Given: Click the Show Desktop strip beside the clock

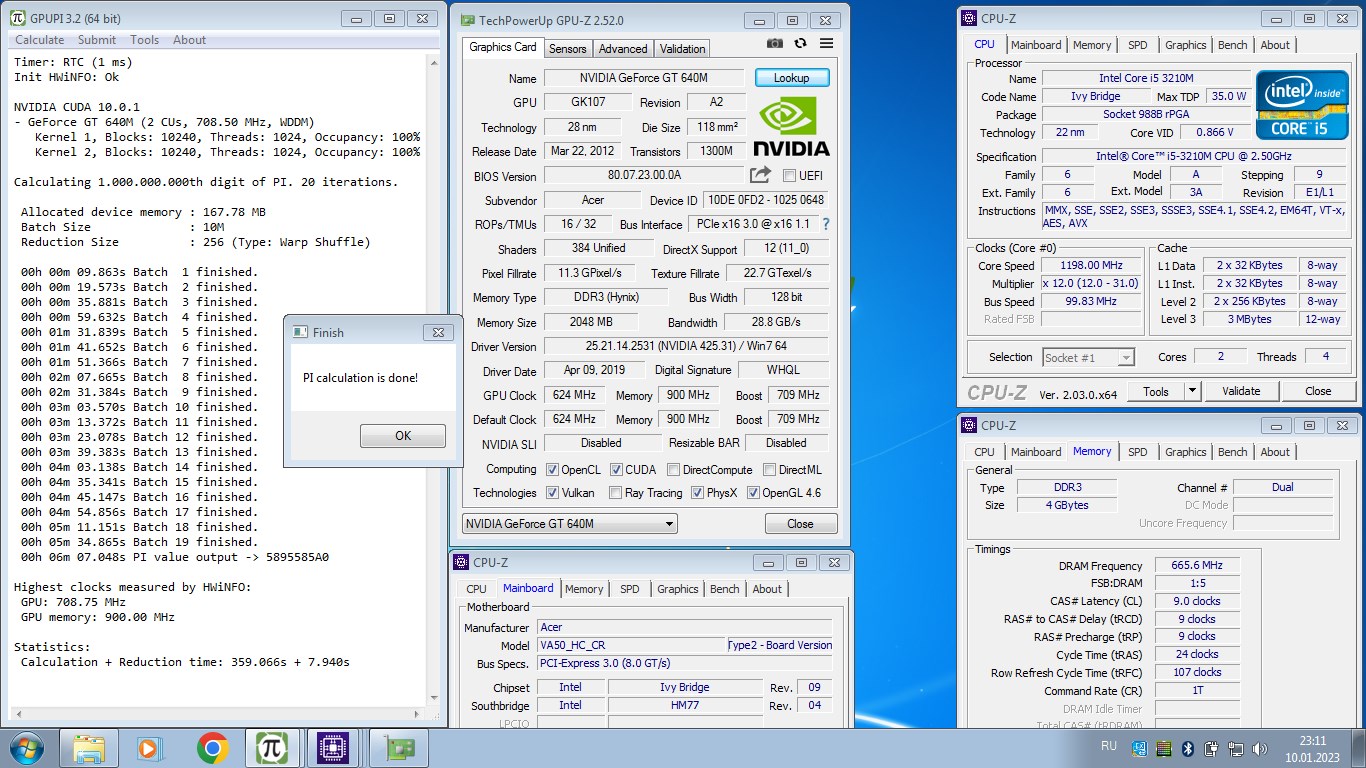Looking at the screenshot, I should click(x=1359, y=748).
